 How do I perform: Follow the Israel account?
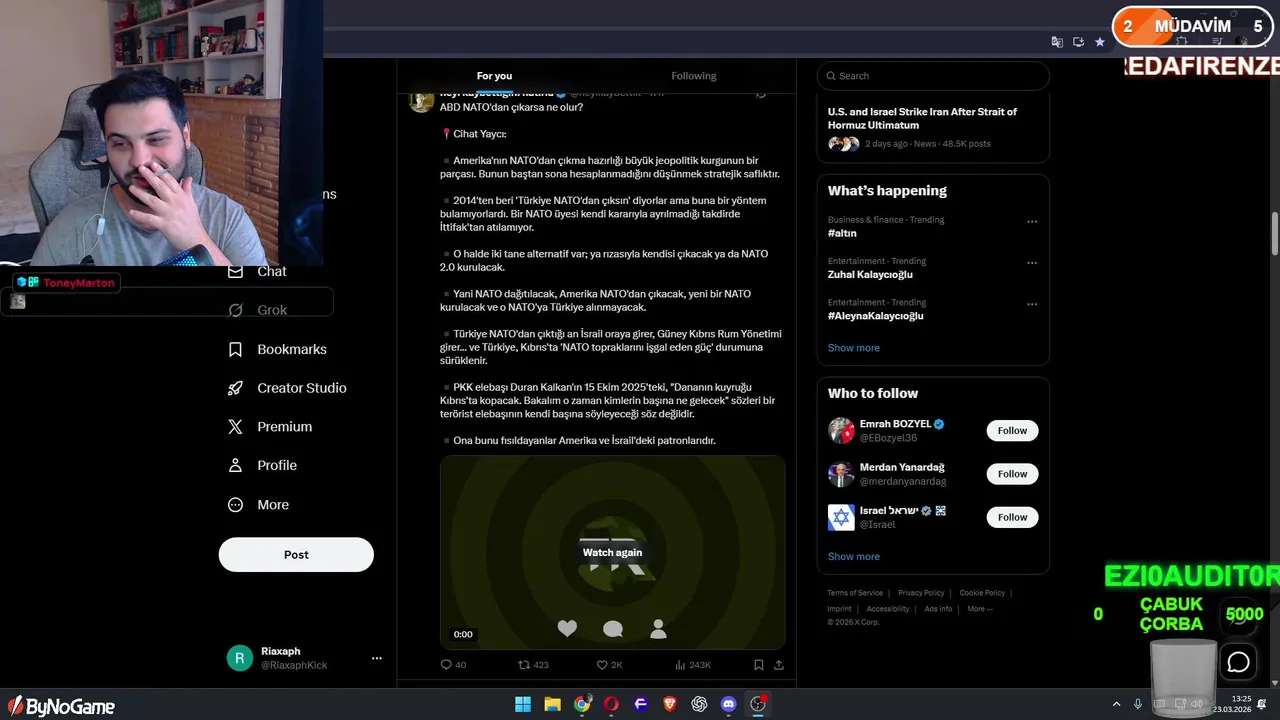[1012, 517]
